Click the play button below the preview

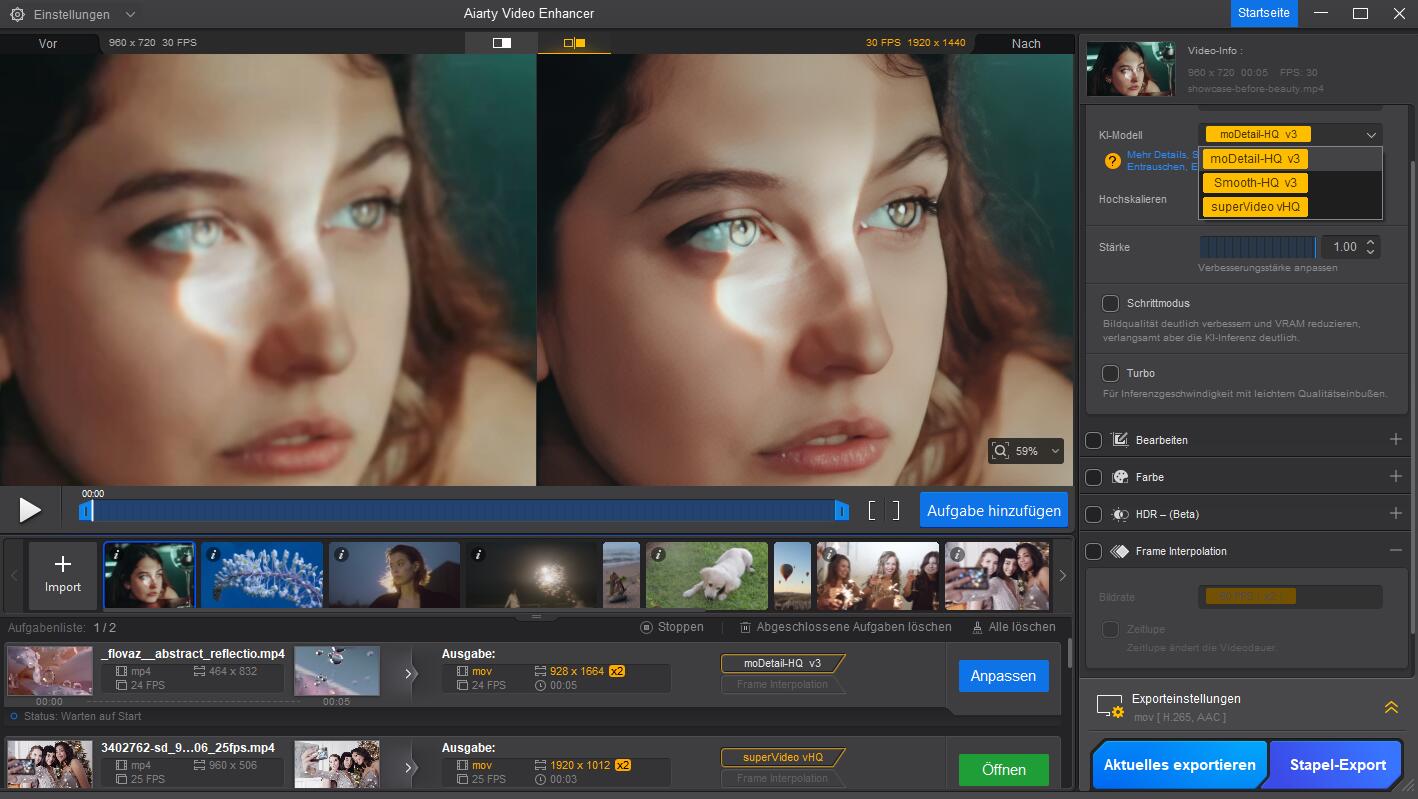30,510
